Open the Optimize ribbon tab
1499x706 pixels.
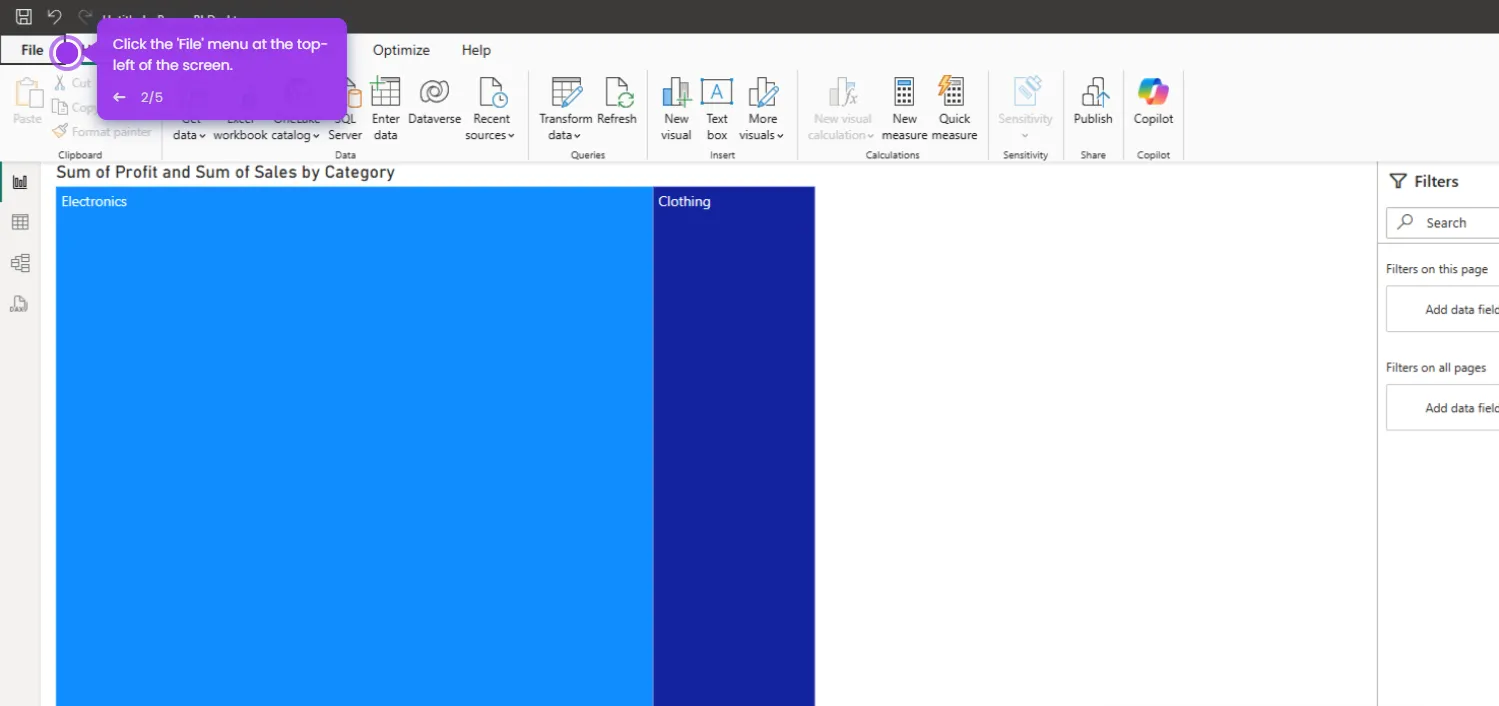point(401,50)
